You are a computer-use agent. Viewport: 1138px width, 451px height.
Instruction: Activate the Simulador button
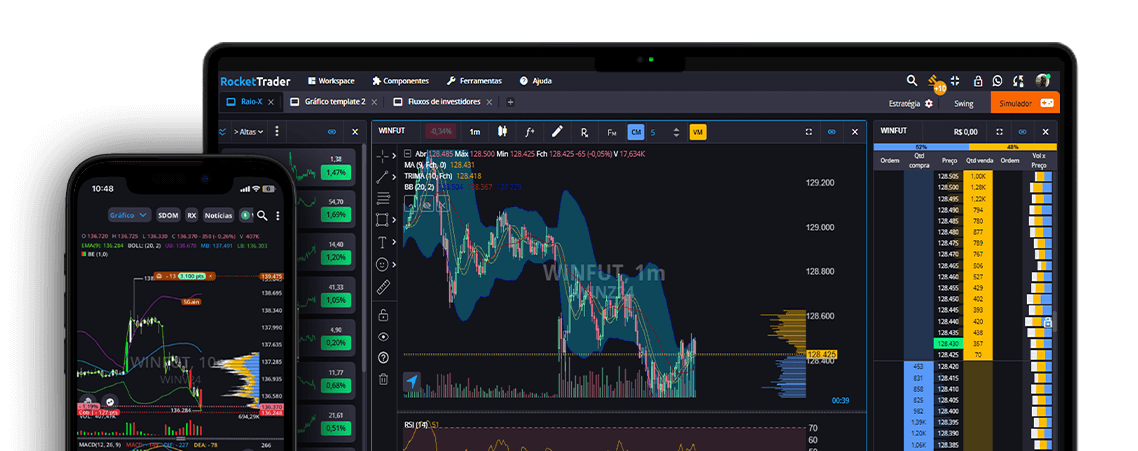click(x=1025, y=103)
